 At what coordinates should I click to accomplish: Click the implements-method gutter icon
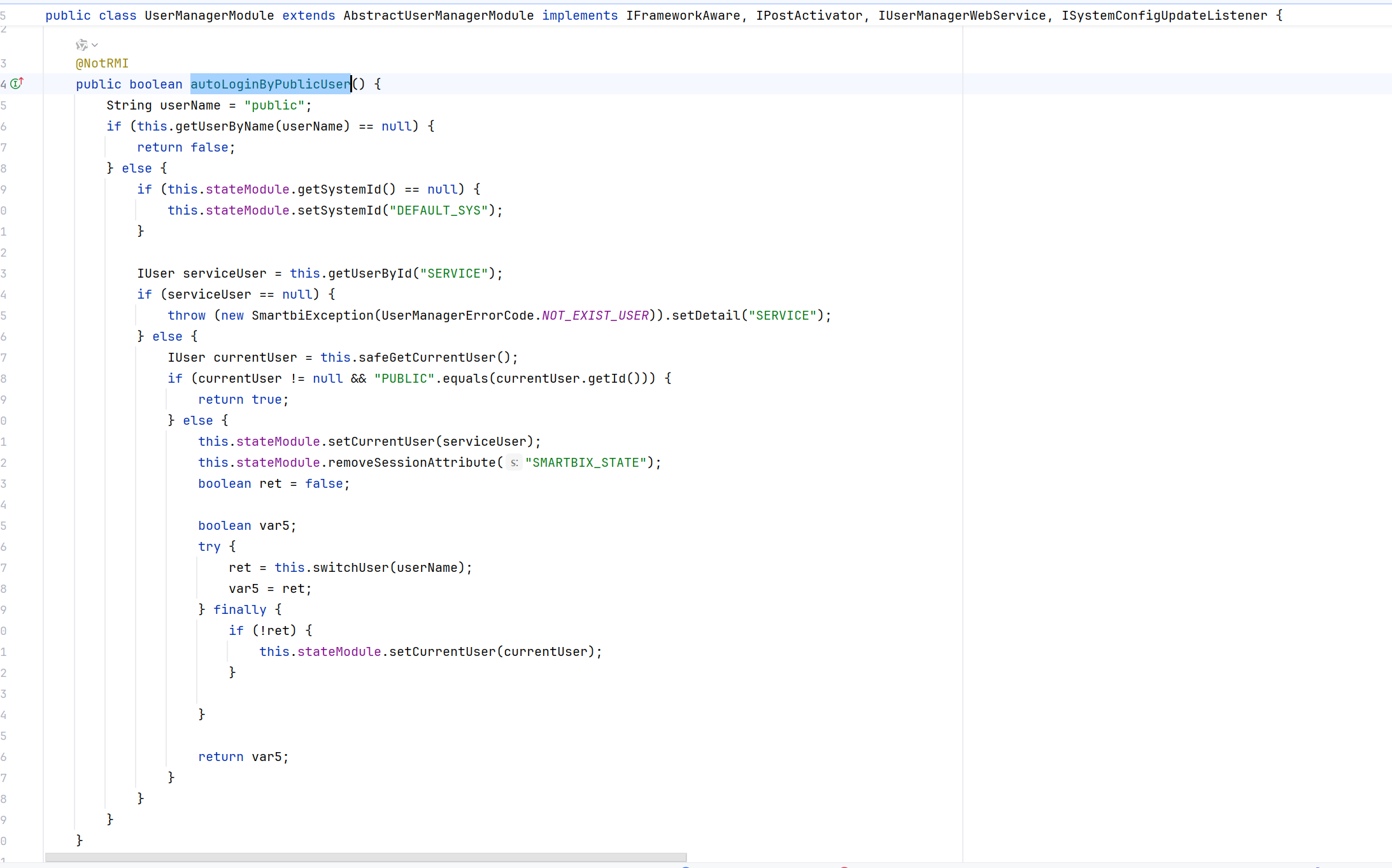[x=17, y=83]
